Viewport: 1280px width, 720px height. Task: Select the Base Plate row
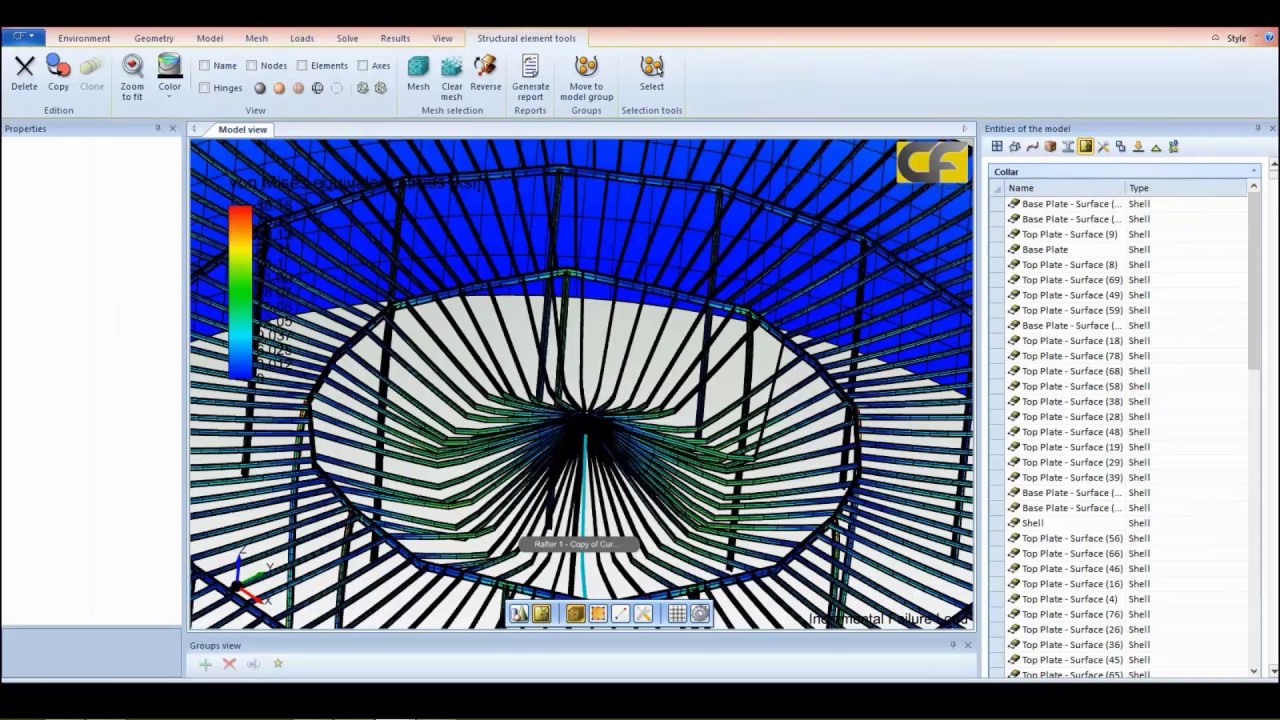pyautogui.click(x=1126, y=249)
